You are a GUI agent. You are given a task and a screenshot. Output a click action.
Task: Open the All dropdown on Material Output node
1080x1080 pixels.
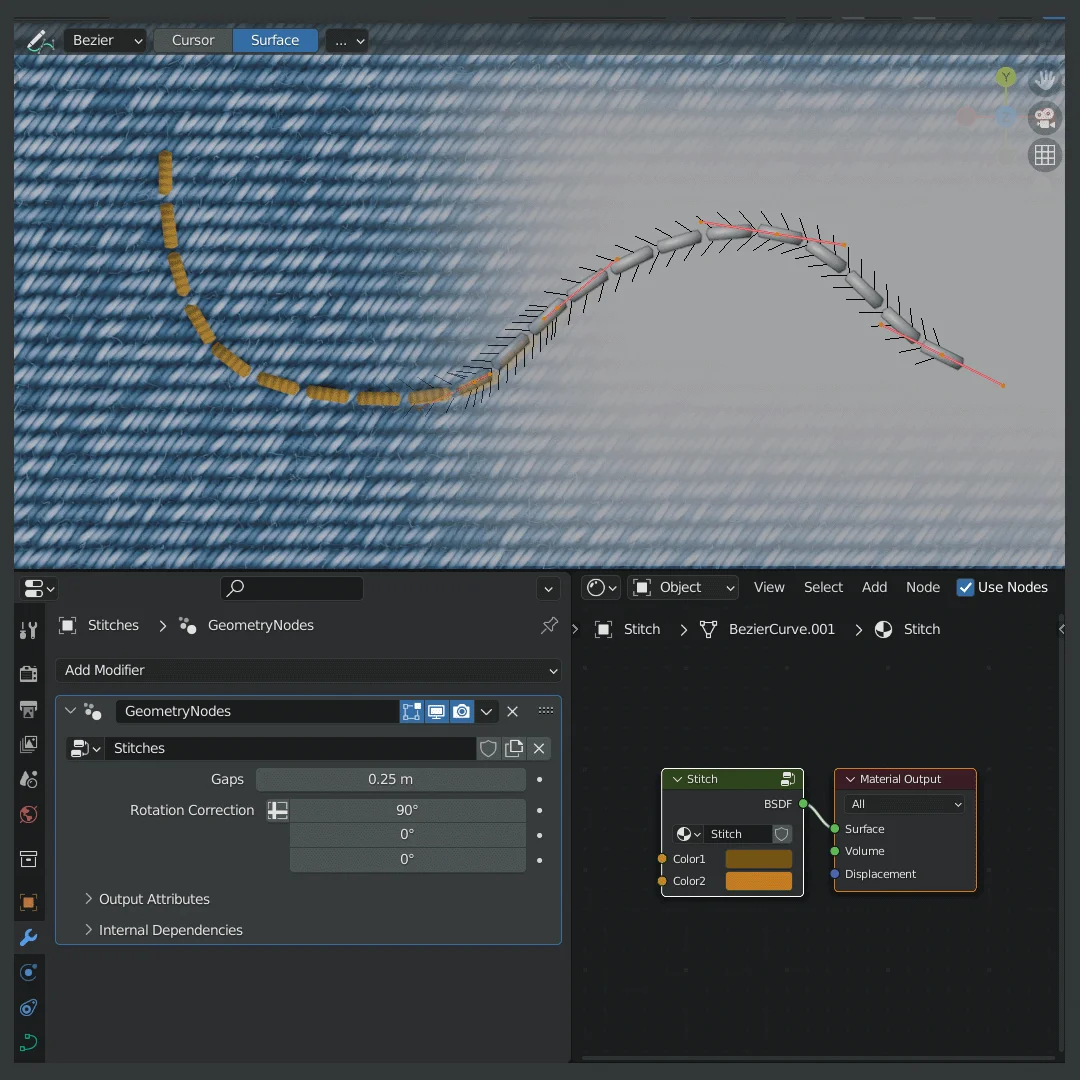(x=903, y=803)
